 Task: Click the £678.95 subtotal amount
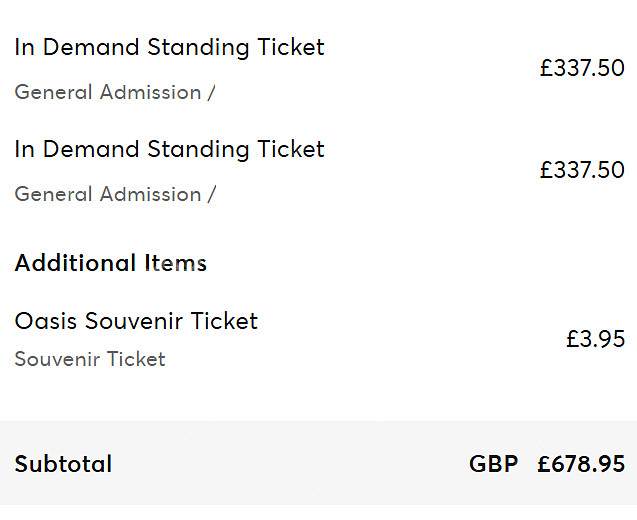[581, 464]
